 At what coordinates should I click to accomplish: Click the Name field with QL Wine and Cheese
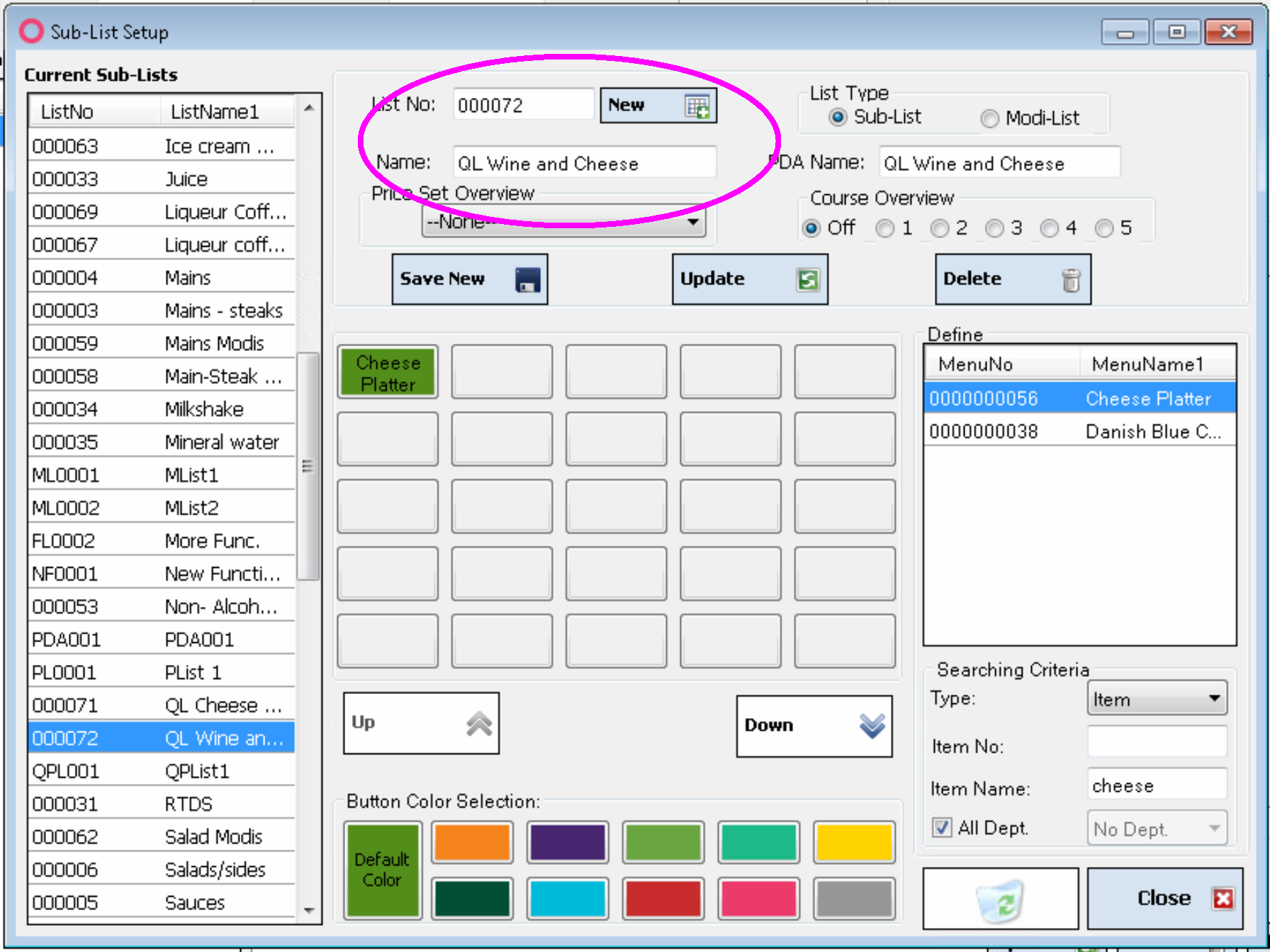(585, 163)
